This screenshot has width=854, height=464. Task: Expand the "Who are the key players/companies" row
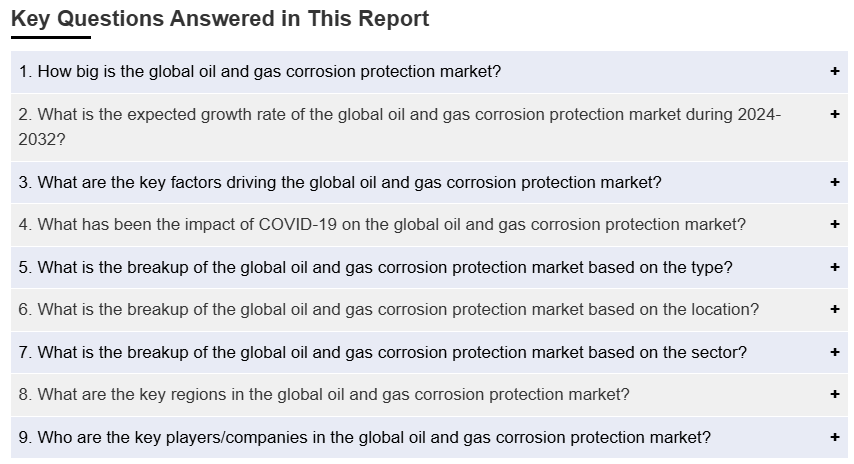pyautogui.click(x=365, y=437)
